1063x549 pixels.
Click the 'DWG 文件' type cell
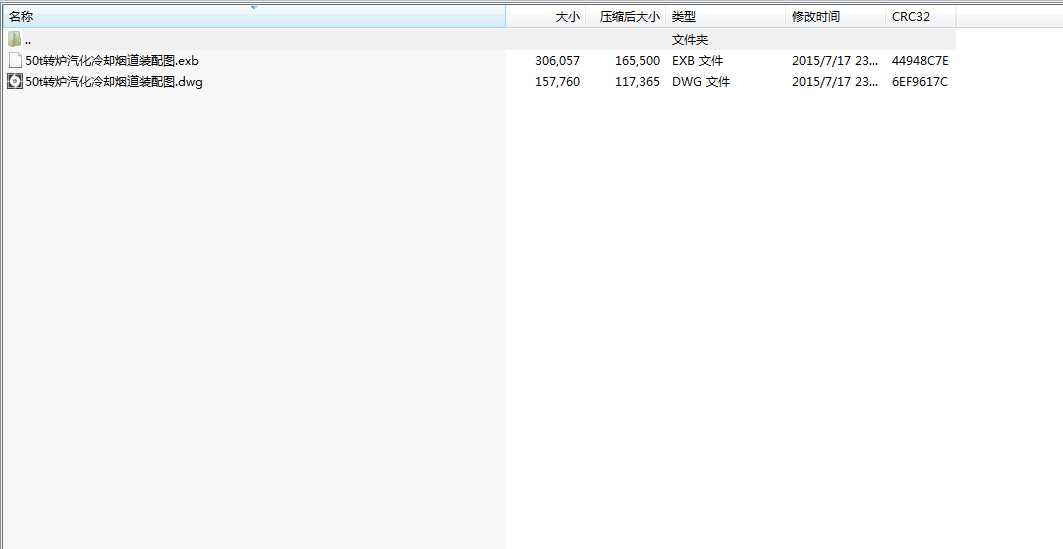point(701,82)
